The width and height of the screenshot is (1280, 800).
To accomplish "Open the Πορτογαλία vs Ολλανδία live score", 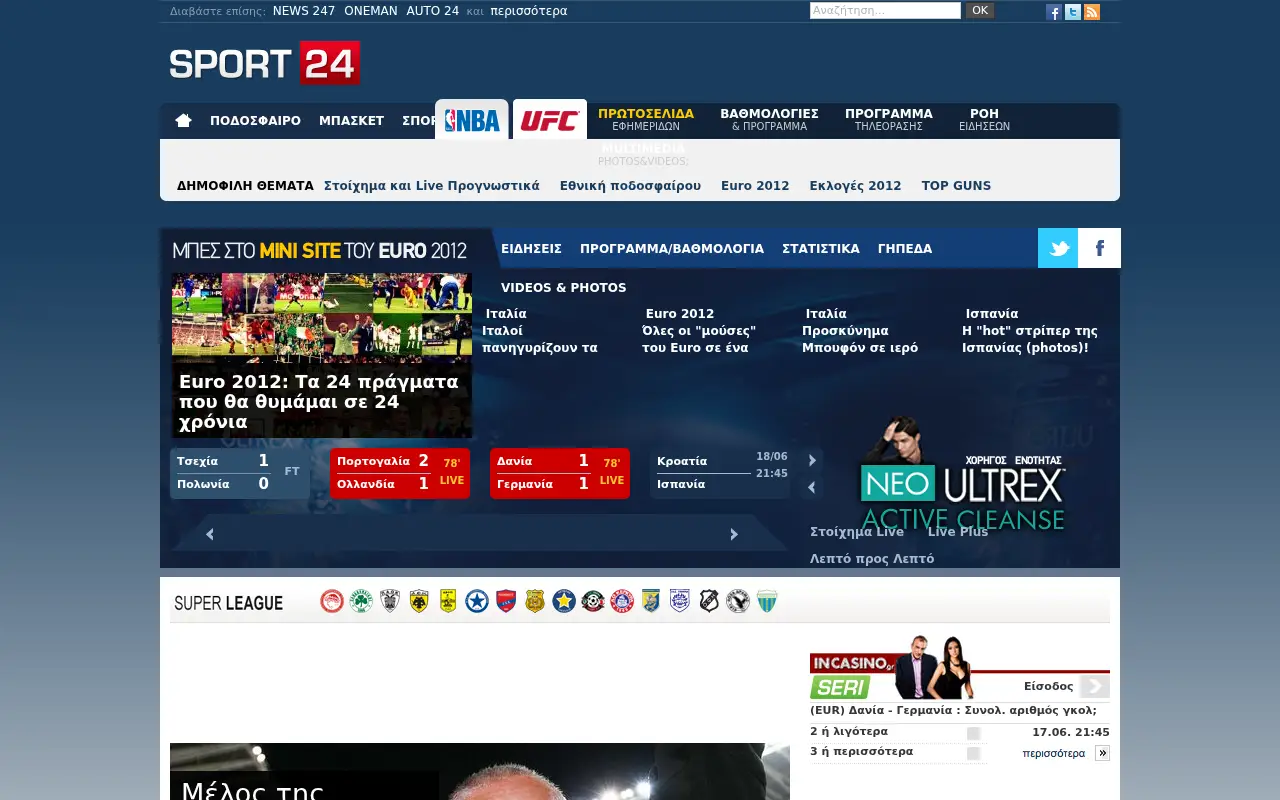I will pos(400,473).
